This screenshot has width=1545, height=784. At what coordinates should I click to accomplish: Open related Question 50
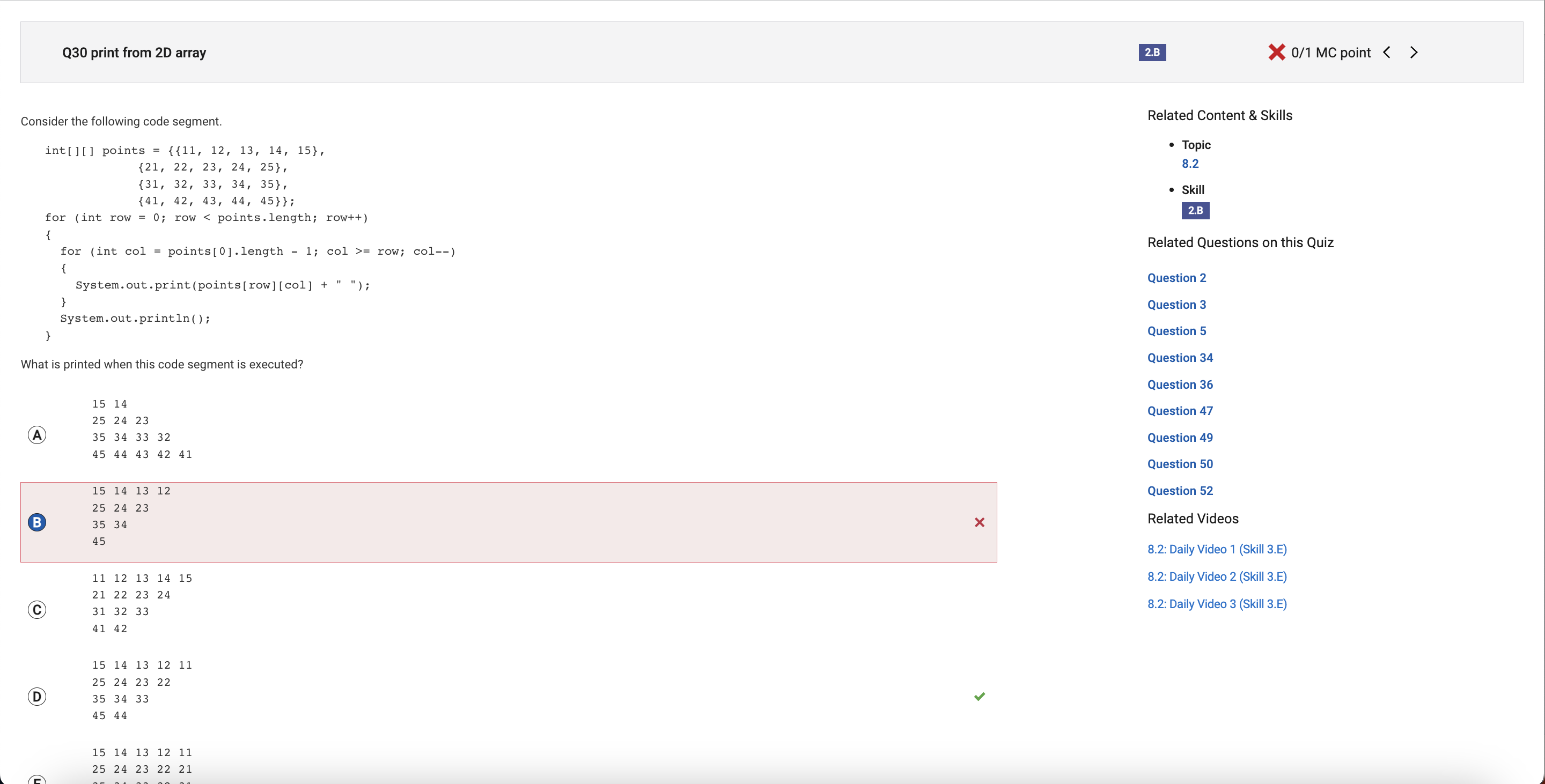(x=1180, y=464)
